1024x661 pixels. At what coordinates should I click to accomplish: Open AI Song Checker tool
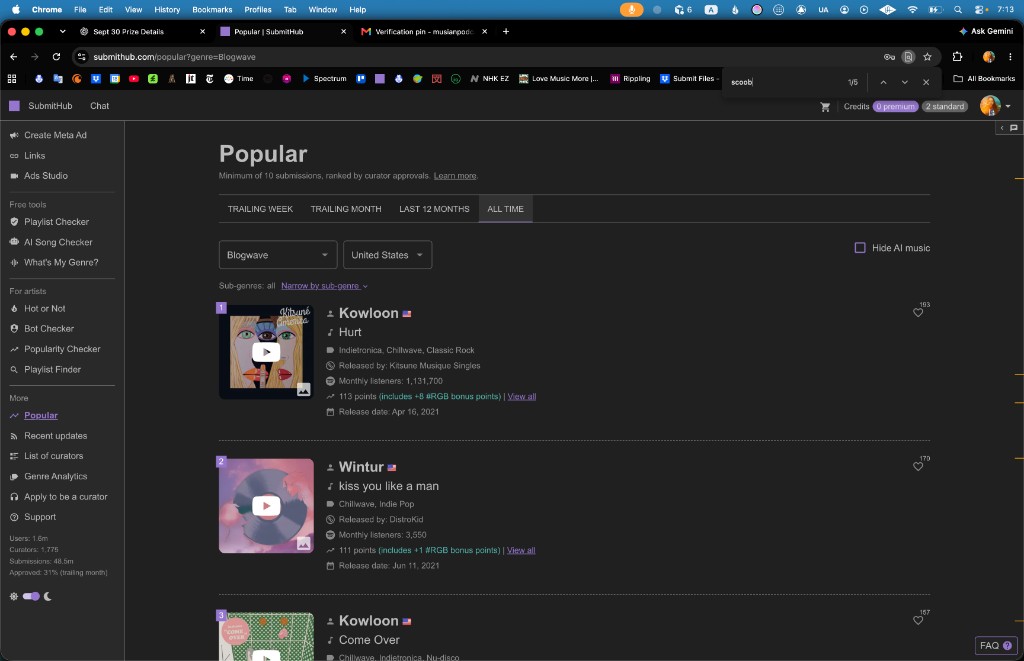[x=58, y=242]
